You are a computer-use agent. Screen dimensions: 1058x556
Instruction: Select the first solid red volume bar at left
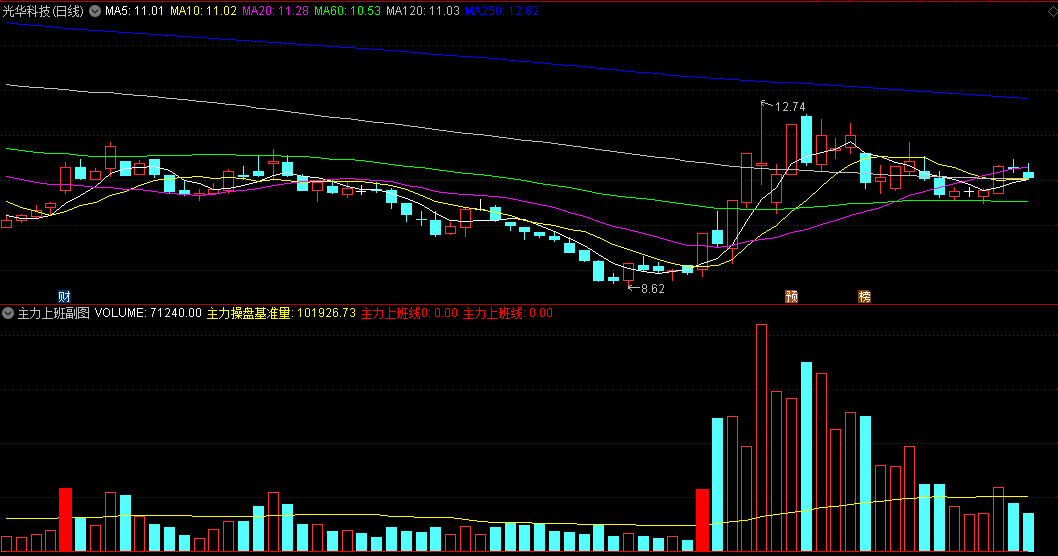65,520
